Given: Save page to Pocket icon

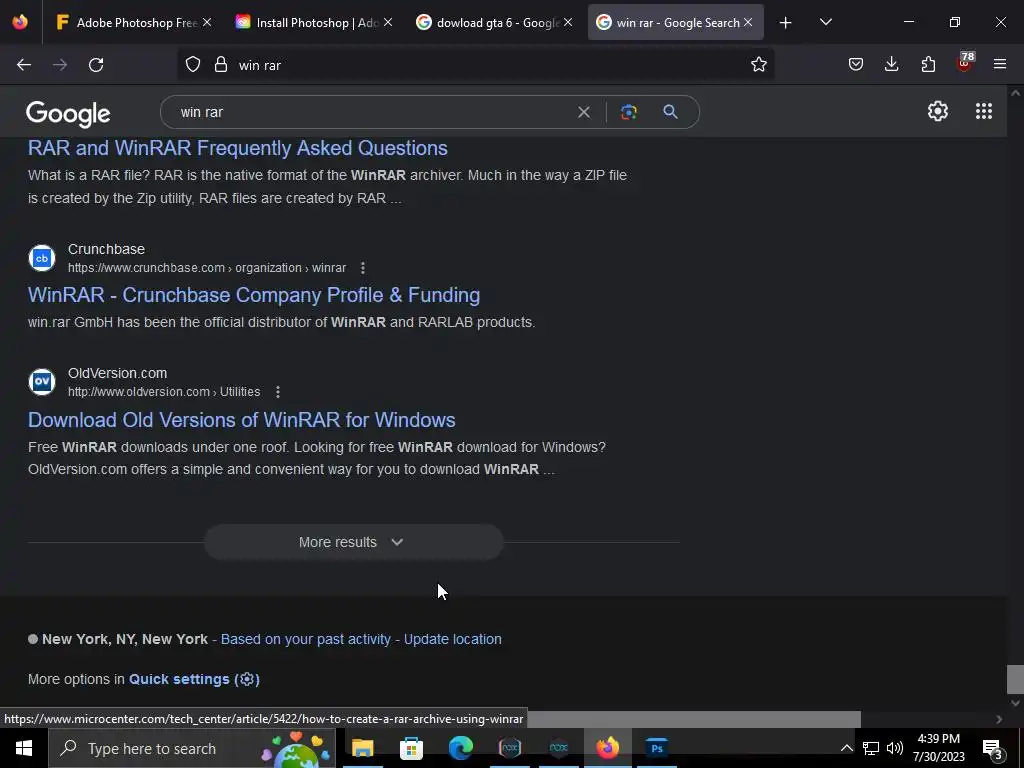Looking at the screenshot, I should click(x=856, y=64).
